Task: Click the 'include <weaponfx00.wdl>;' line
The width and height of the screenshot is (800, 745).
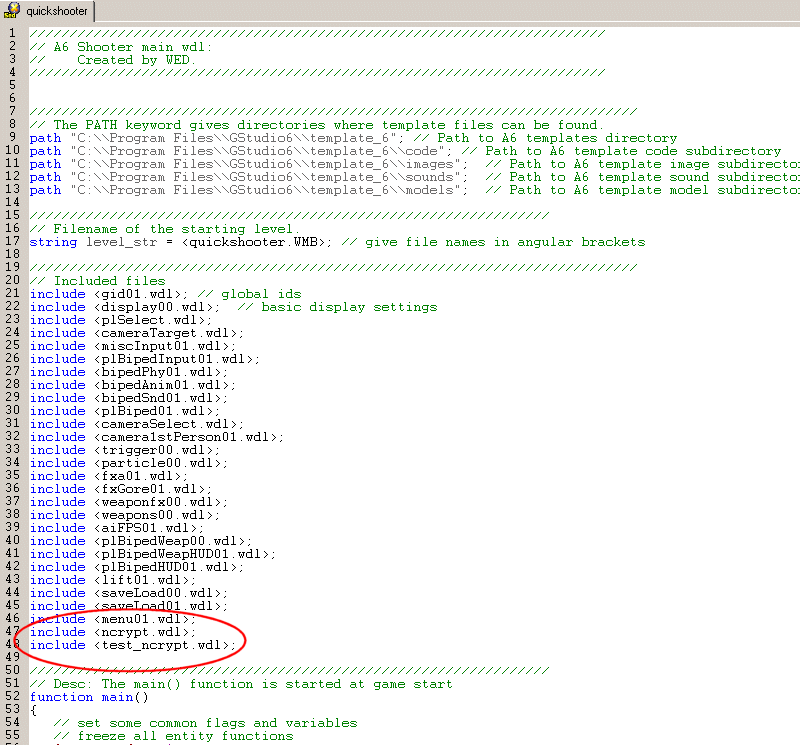Action: coord(129,502)
